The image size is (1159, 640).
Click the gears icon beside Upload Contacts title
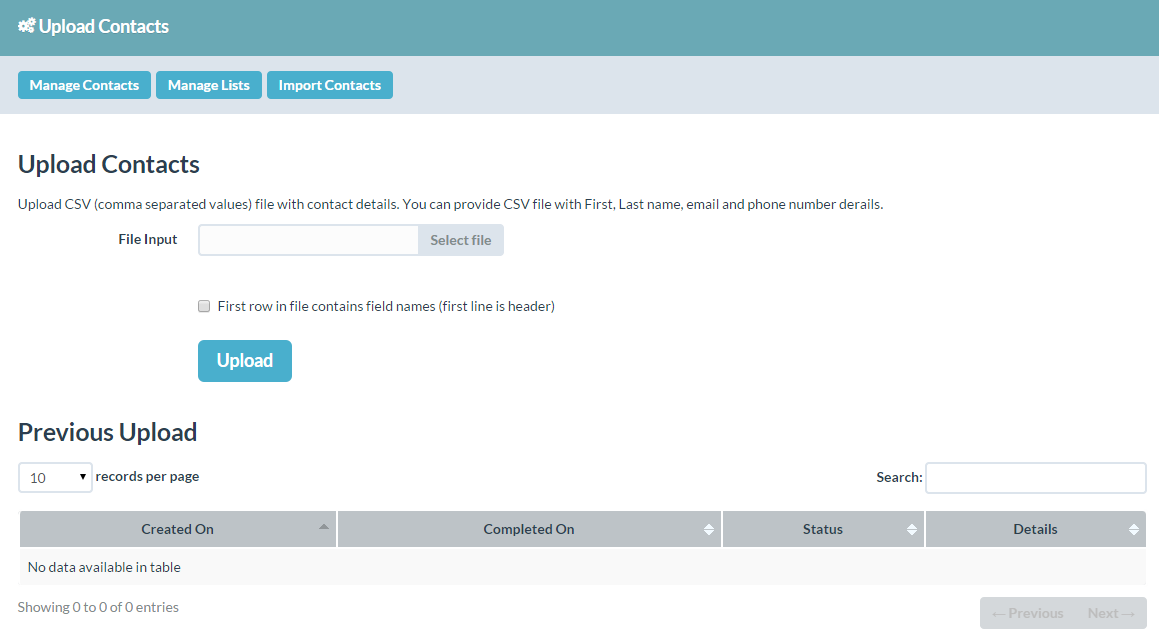pyautogui.click(x=27, y=26)
